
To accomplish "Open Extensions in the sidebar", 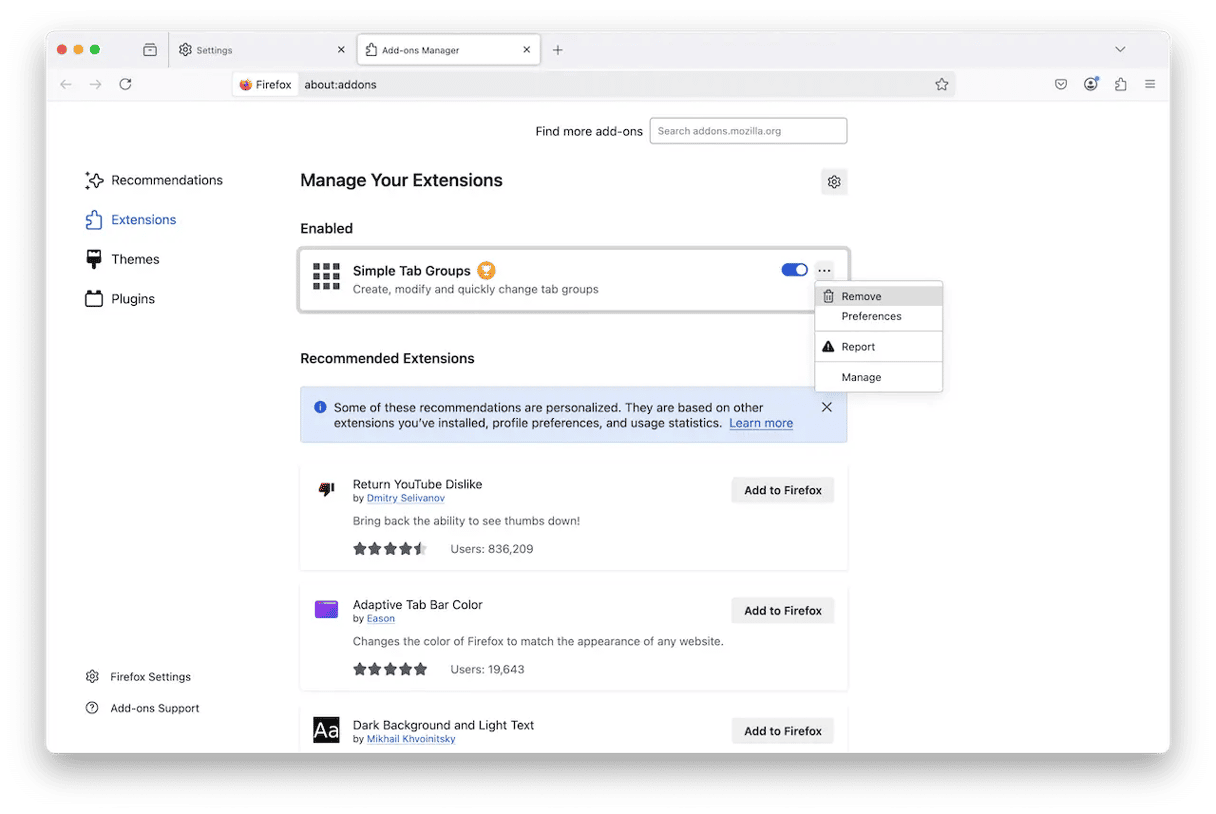I will [131, 220].
